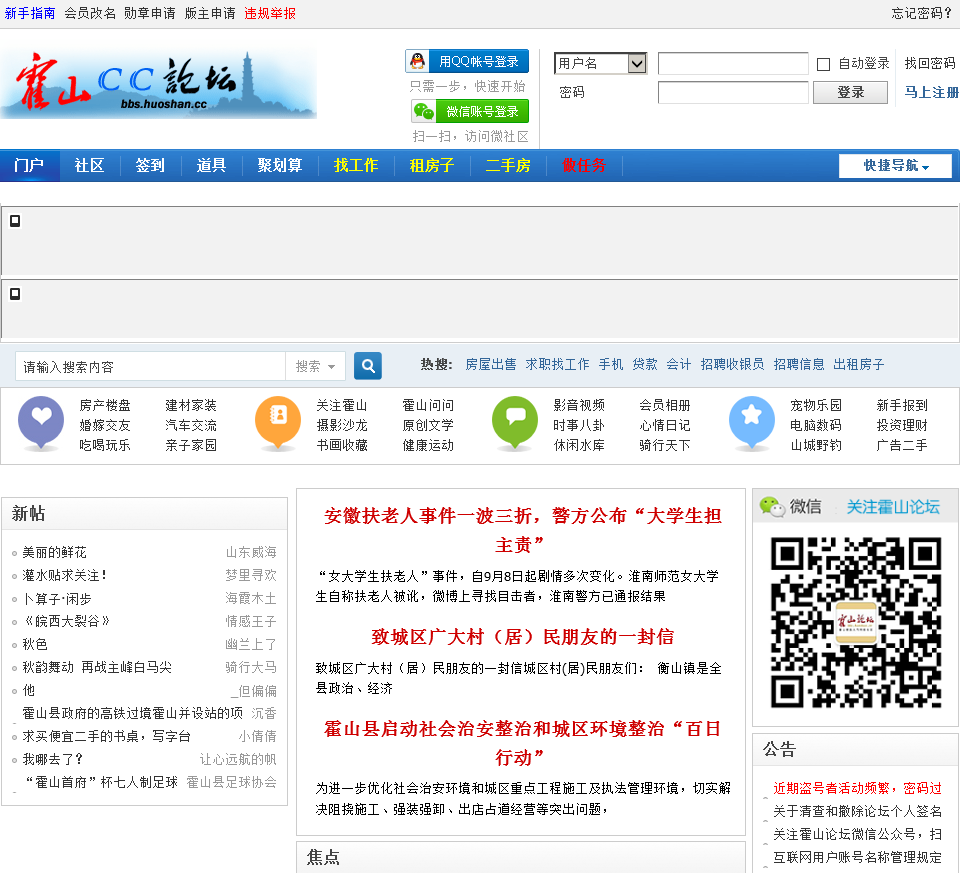Open the 做任务 navigation tab
Viewport: 960px width, 873px height.
tap(584, 165)
